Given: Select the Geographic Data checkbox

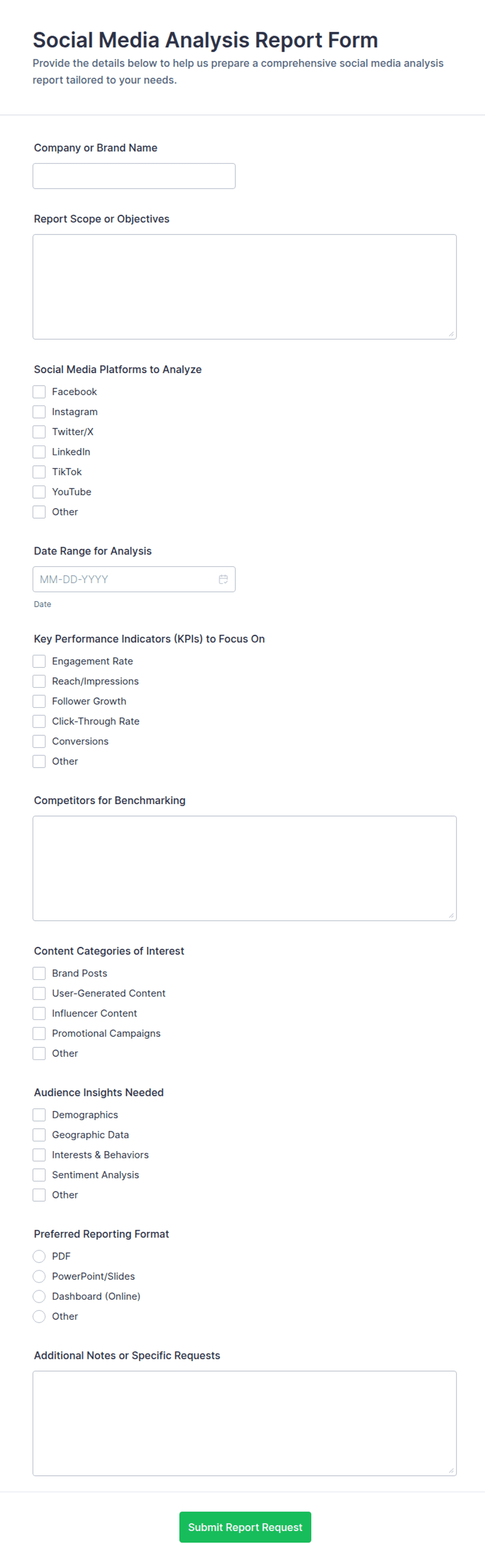Looking at the screenshot, I should 39,1134.
